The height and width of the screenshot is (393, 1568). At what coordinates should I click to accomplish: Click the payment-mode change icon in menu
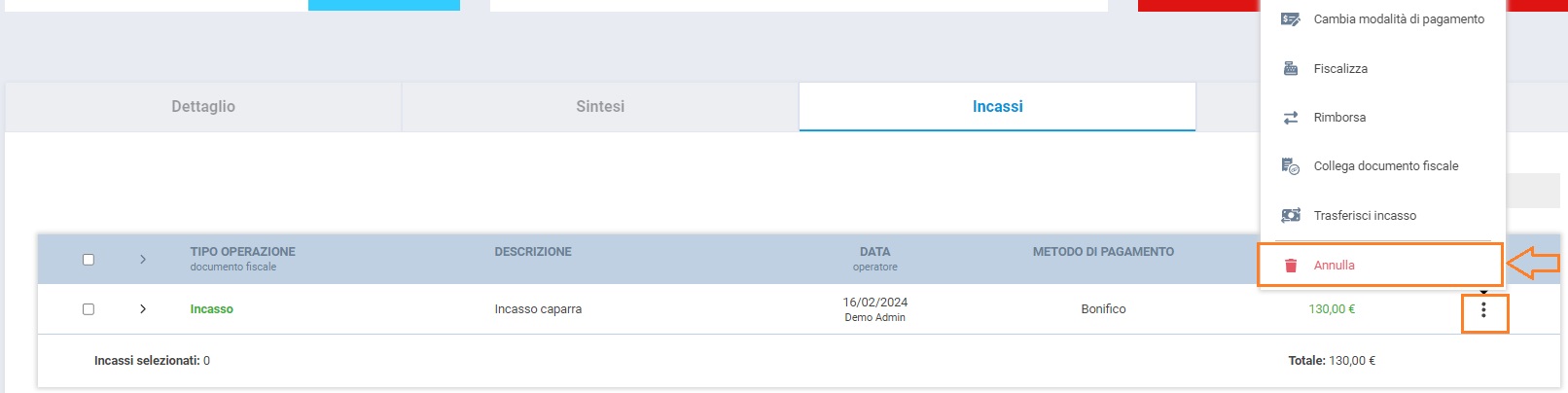[1291, 19]
